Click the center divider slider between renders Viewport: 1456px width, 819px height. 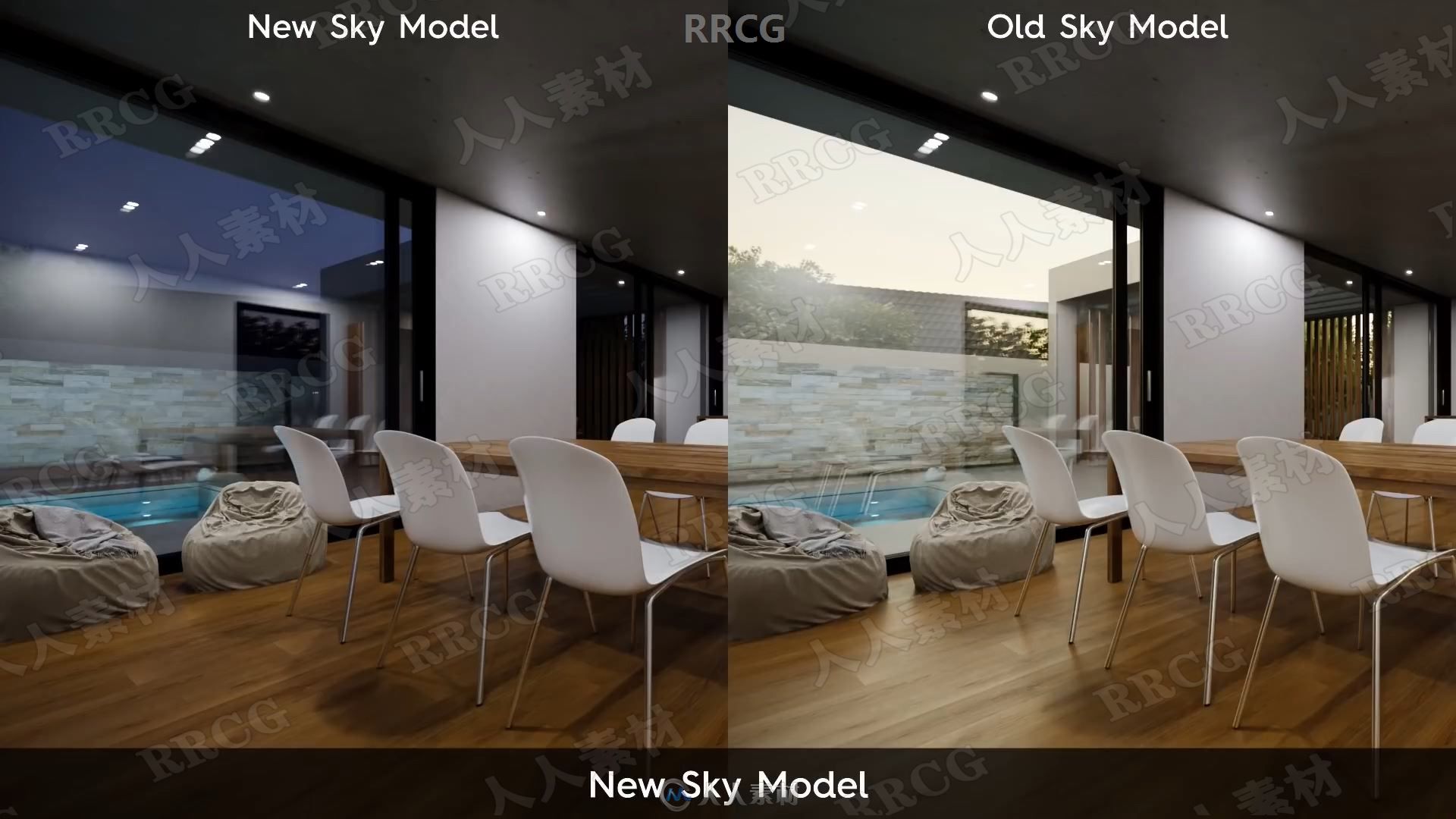click(728, 410)
